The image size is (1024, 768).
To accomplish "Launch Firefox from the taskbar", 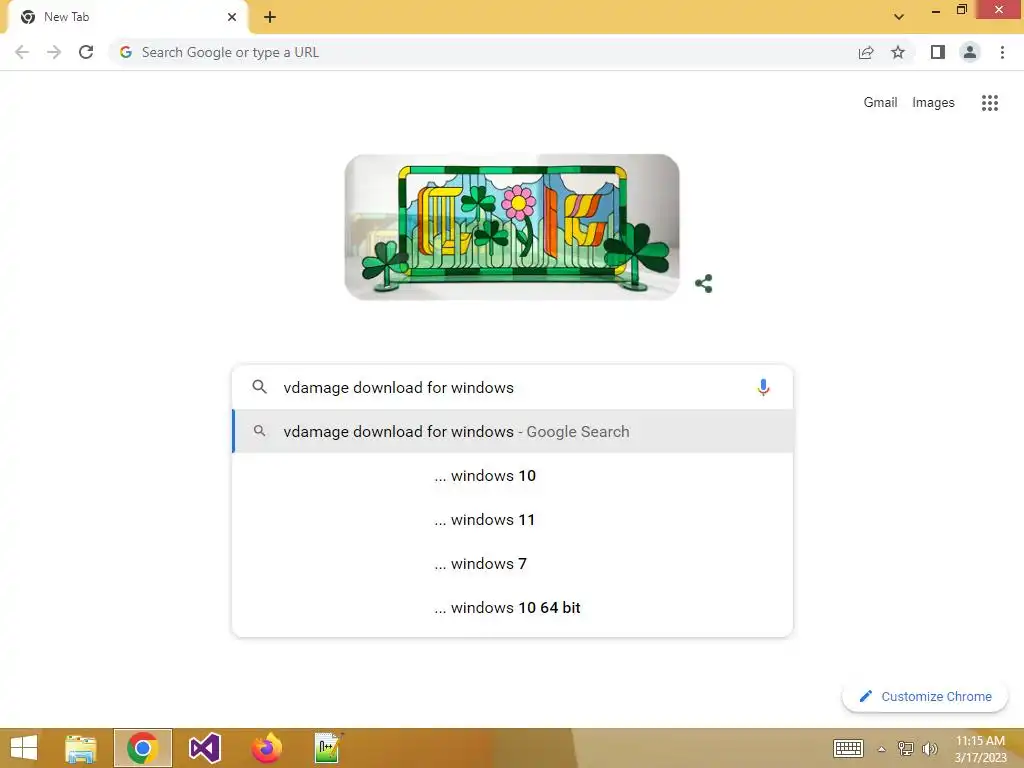I will (x=266, y=748).
